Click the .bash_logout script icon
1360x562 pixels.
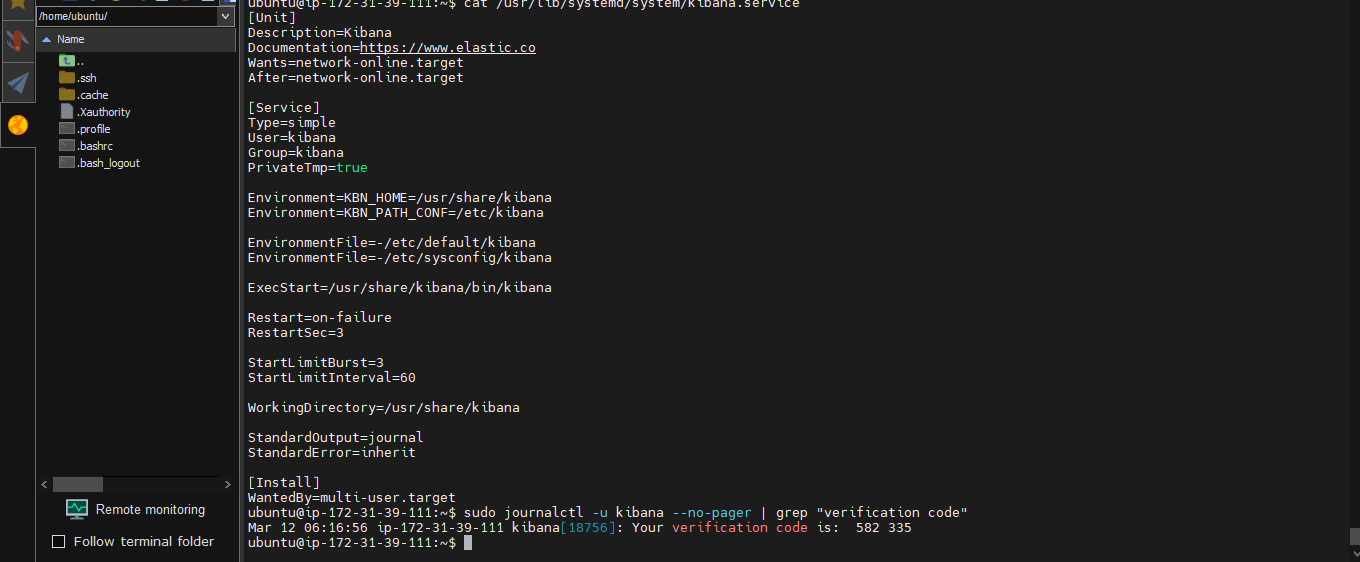tap(67, 162)
